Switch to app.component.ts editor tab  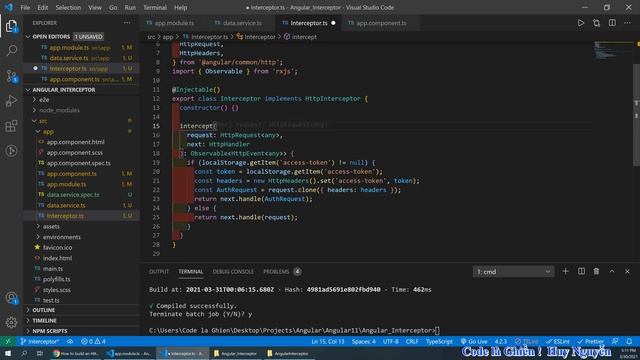tap(381, 23)
